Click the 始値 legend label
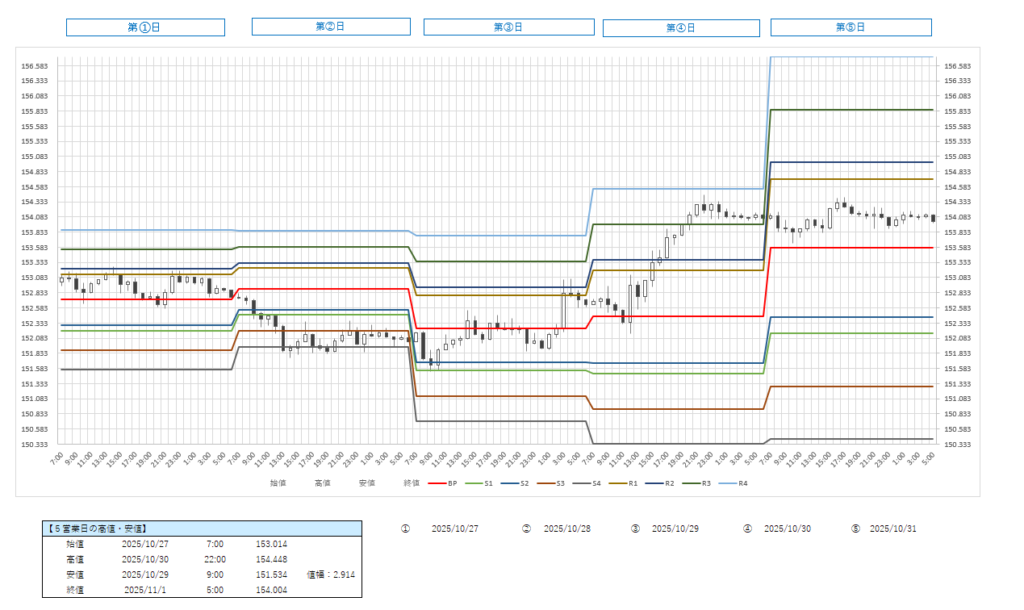Viewport: 1024px width, 610px height. pos(277,483)
